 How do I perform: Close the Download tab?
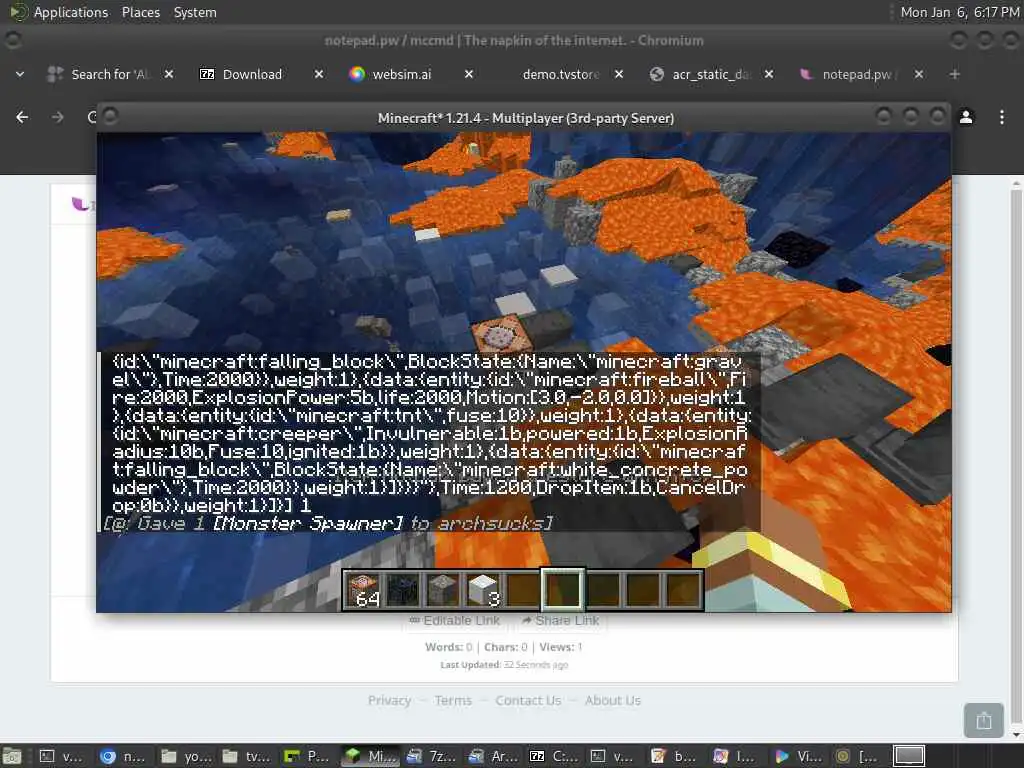click(319, 74)
